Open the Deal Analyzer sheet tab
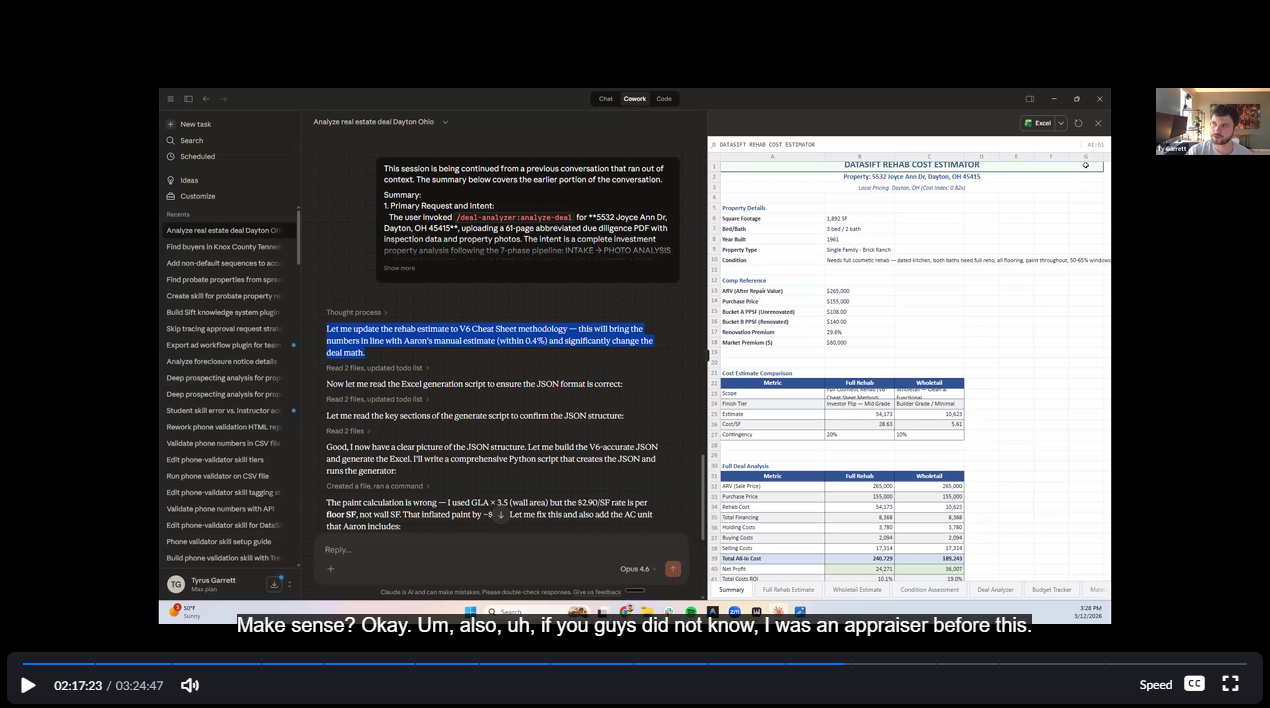 click(x=995, y=590)
